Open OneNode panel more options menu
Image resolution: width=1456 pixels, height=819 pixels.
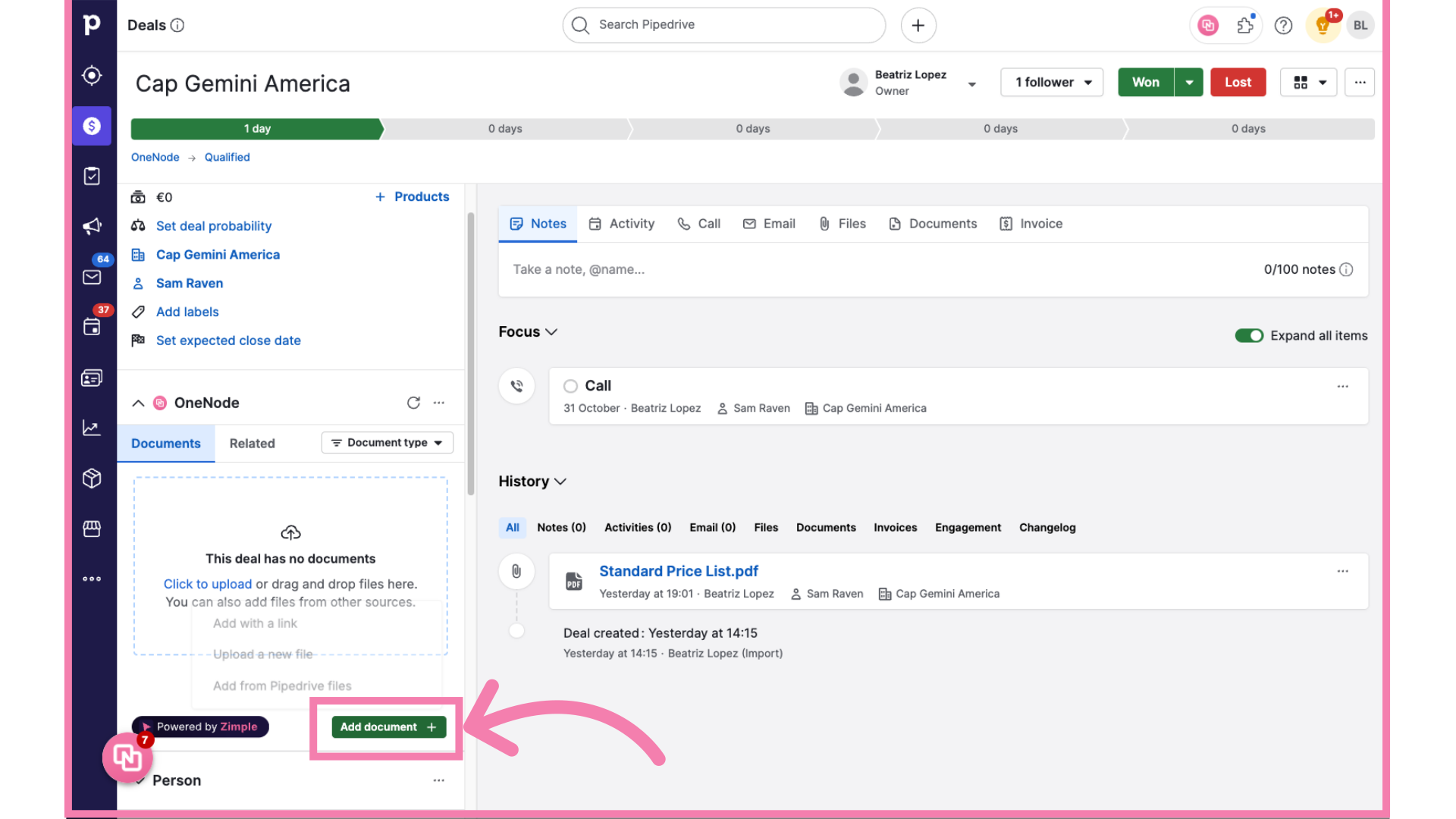click(x=439, y=403)
